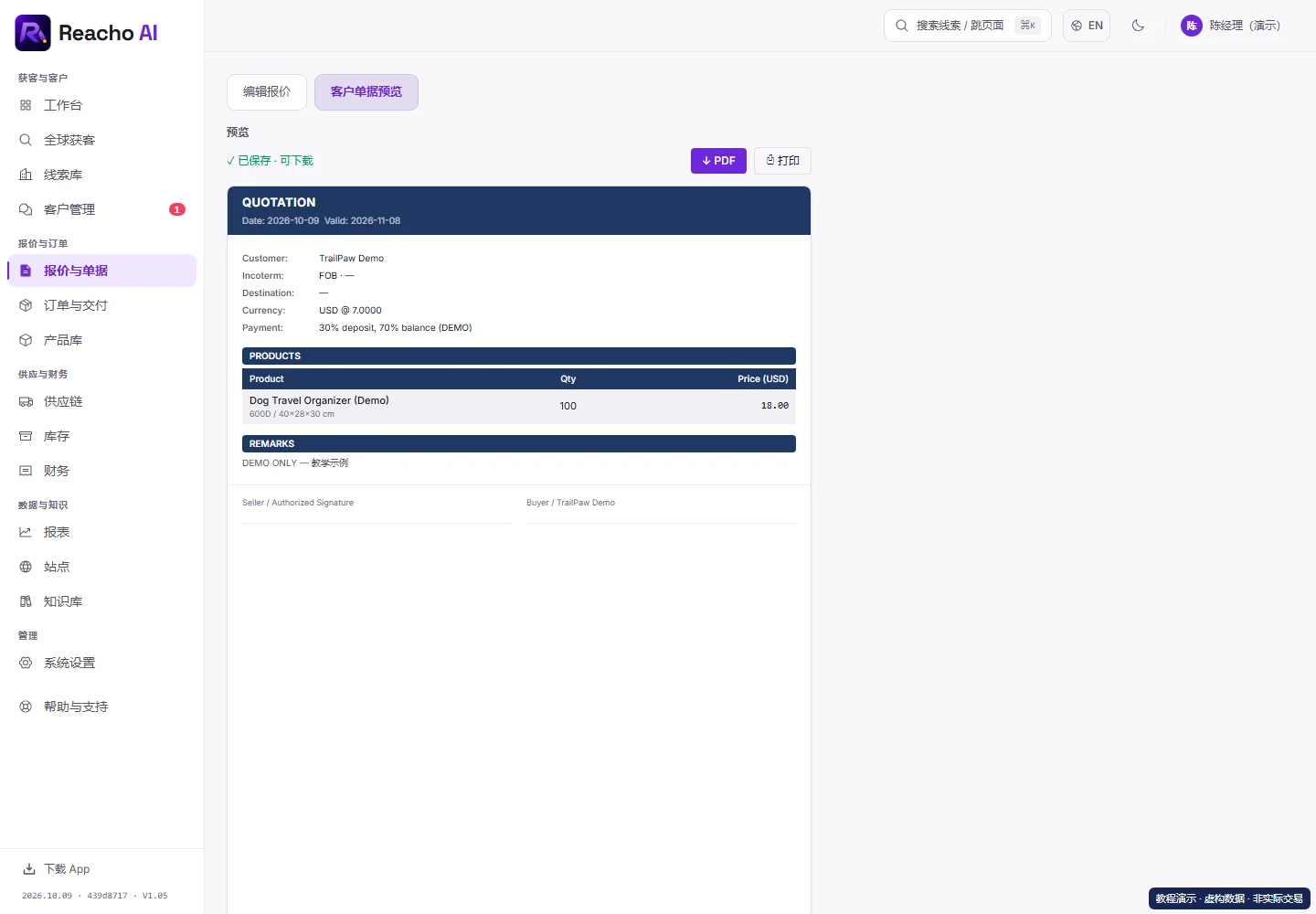Switch language with the EN button
Viewport: 1316px width, 914px height.
(x=1087, y=26)
